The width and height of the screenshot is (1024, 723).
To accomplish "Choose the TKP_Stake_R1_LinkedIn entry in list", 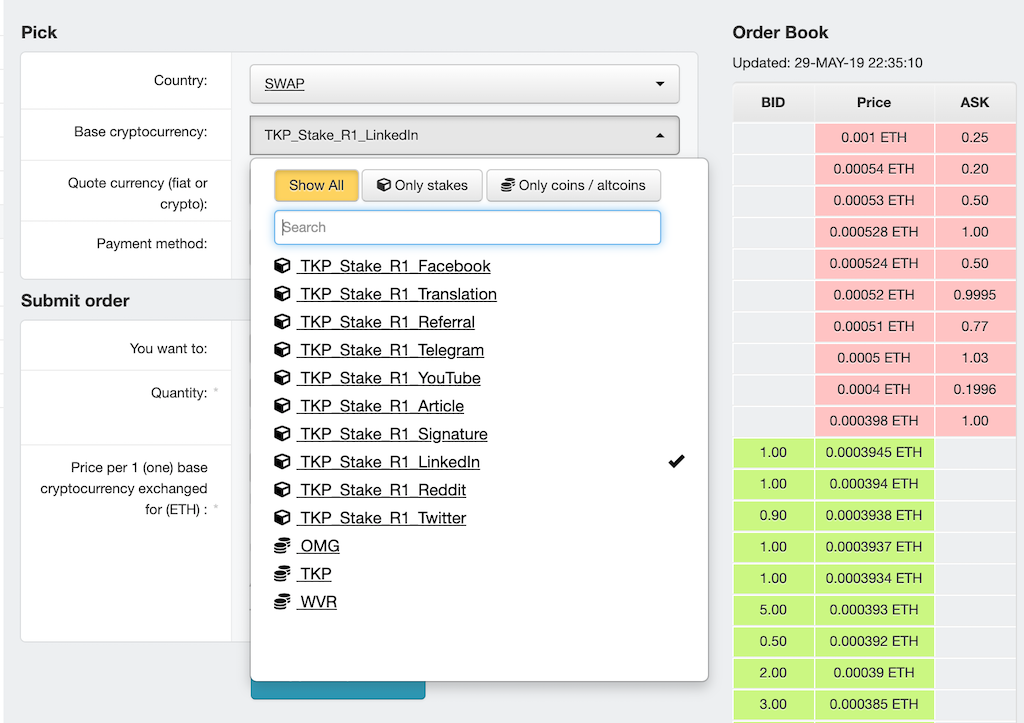I will [x=389, y=462].
